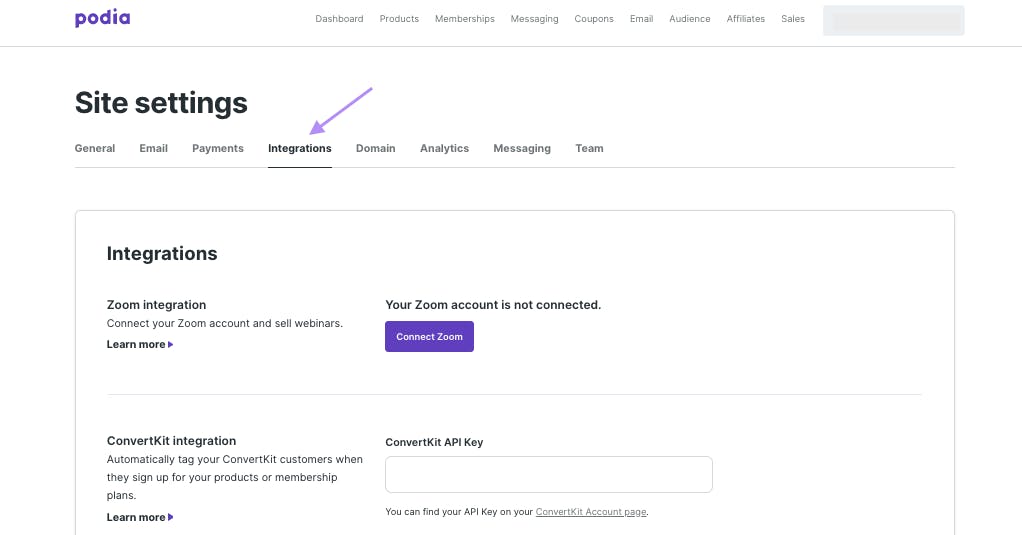Go to Products in top navigation
Viewport: 1022px width, 535px height.
pos(399,19)
